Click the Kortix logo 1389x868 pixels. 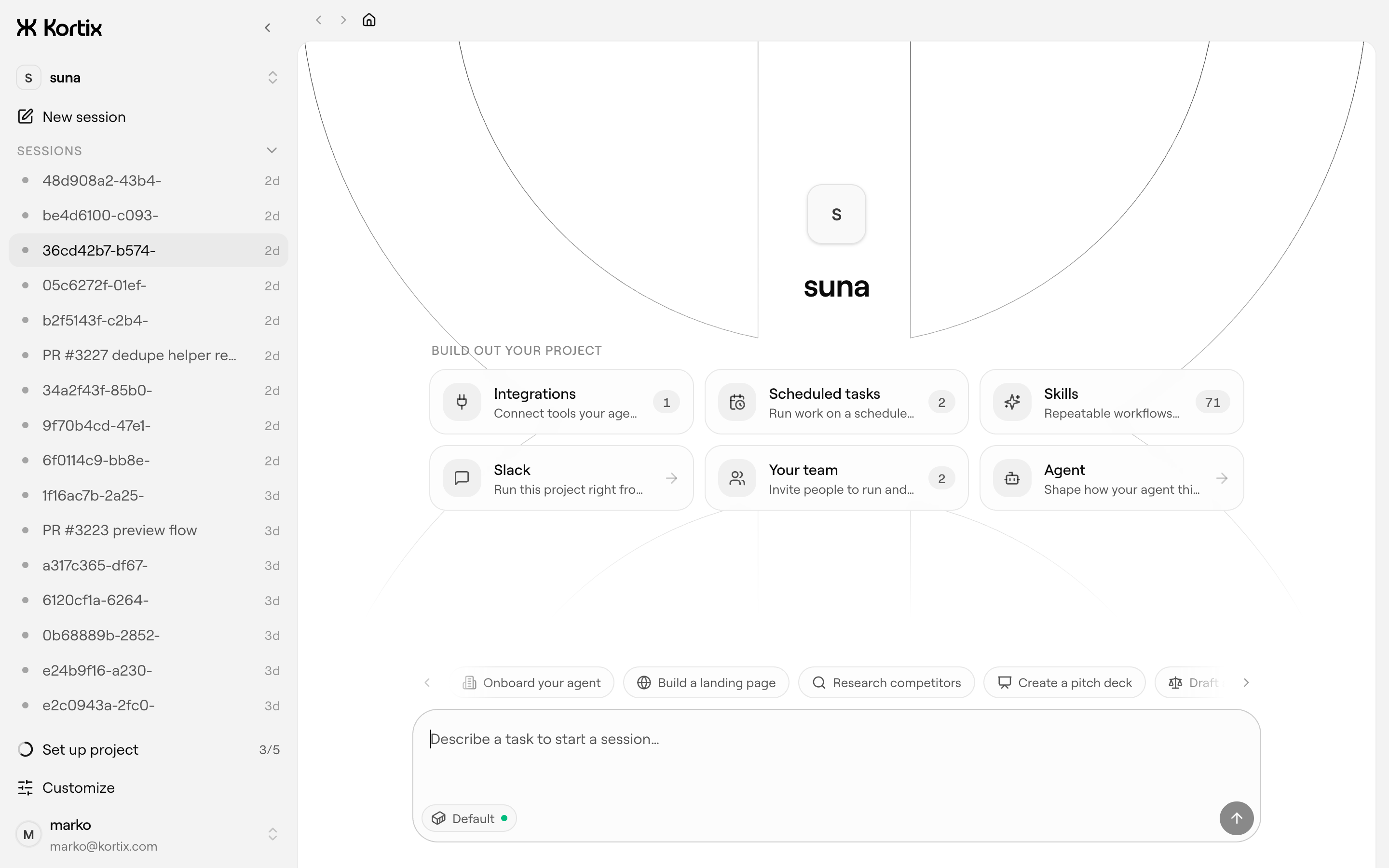59,27
